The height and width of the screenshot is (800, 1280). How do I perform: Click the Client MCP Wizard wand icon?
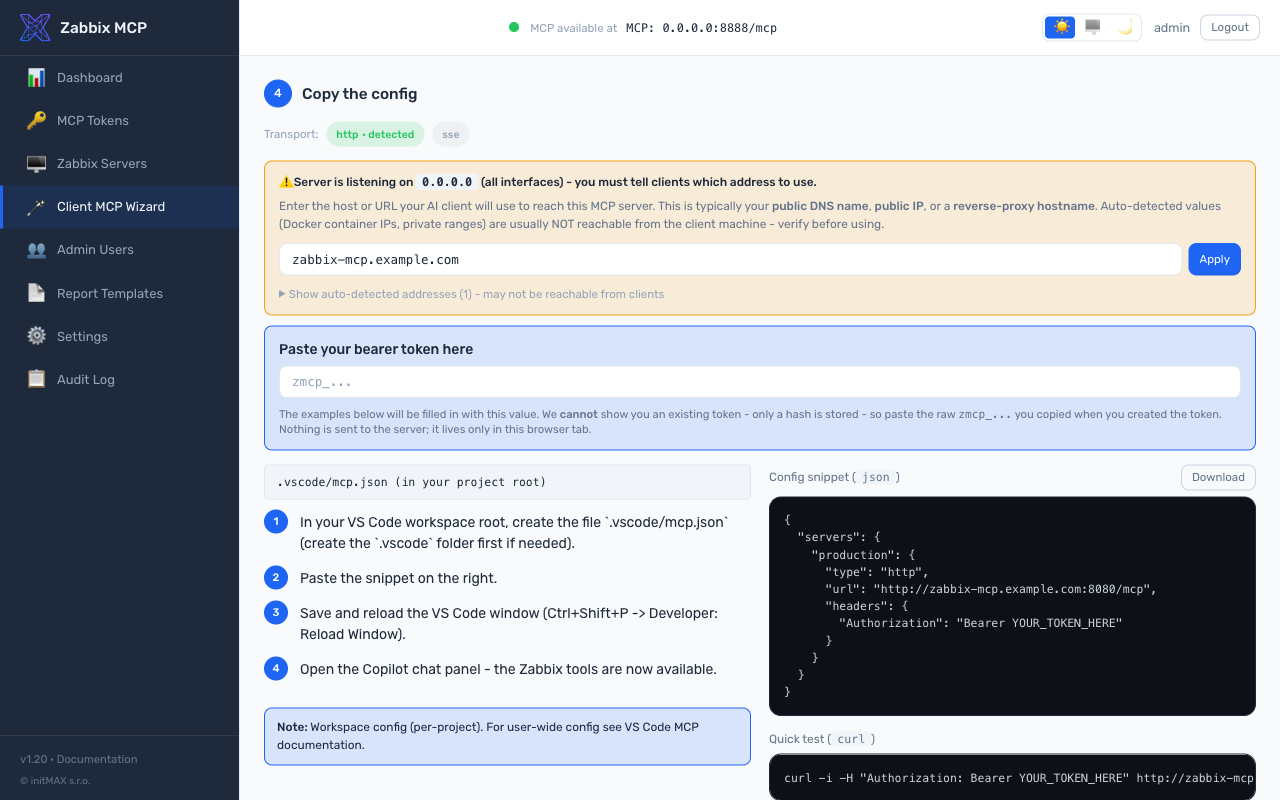tap(36, 206)
